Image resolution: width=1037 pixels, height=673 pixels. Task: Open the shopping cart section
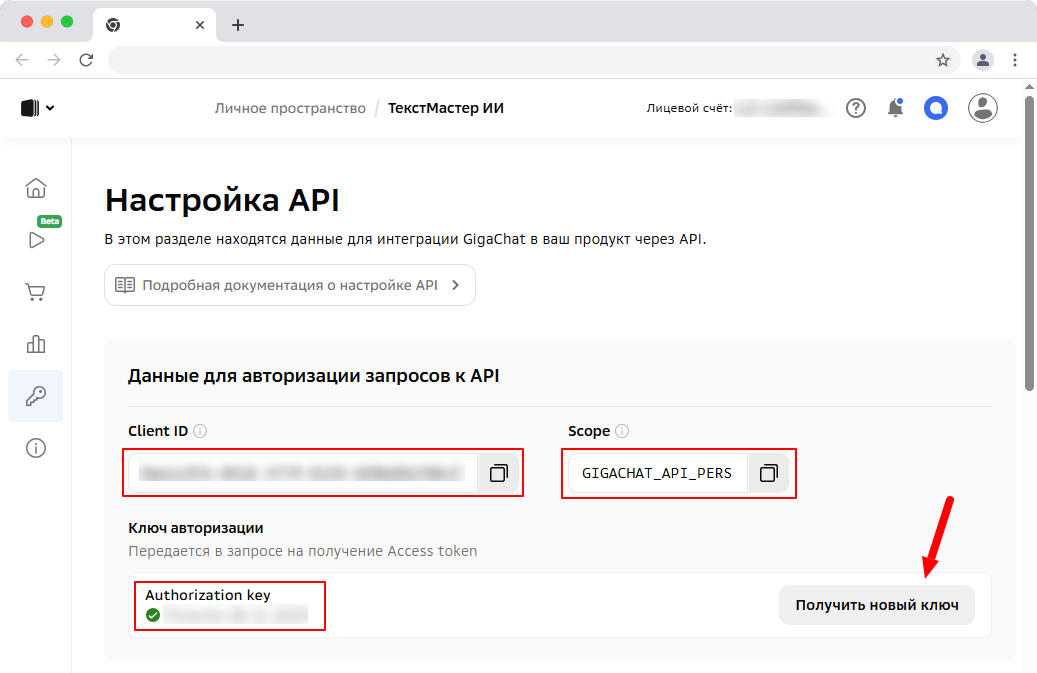(36, 292)
